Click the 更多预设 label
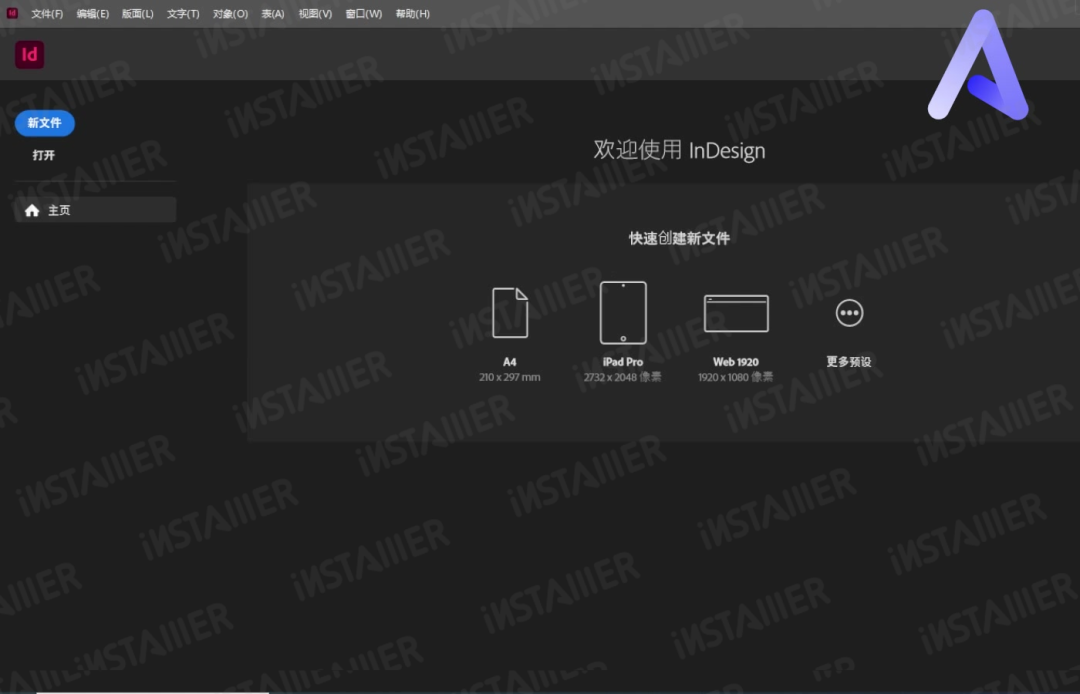This screenshot has width=1080, height=694. pyautogui.click(x=849, y=361)
